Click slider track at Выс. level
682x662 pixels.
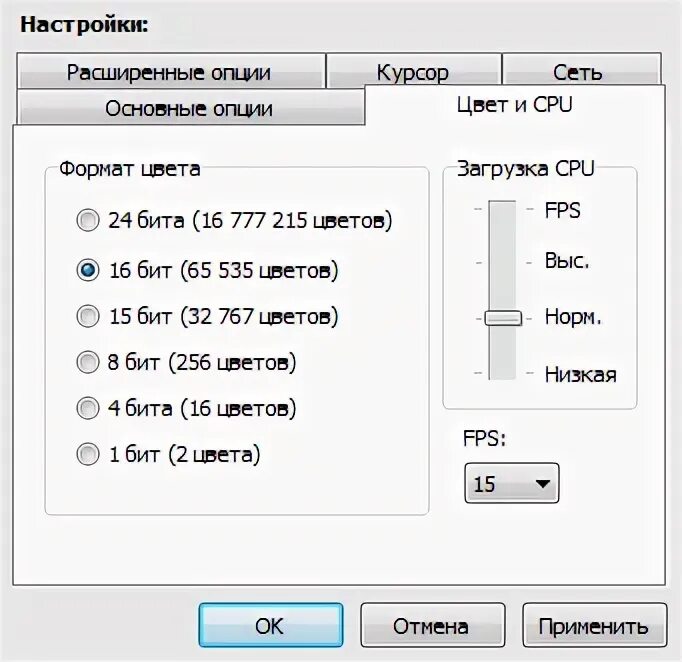(x=502, y=262)
